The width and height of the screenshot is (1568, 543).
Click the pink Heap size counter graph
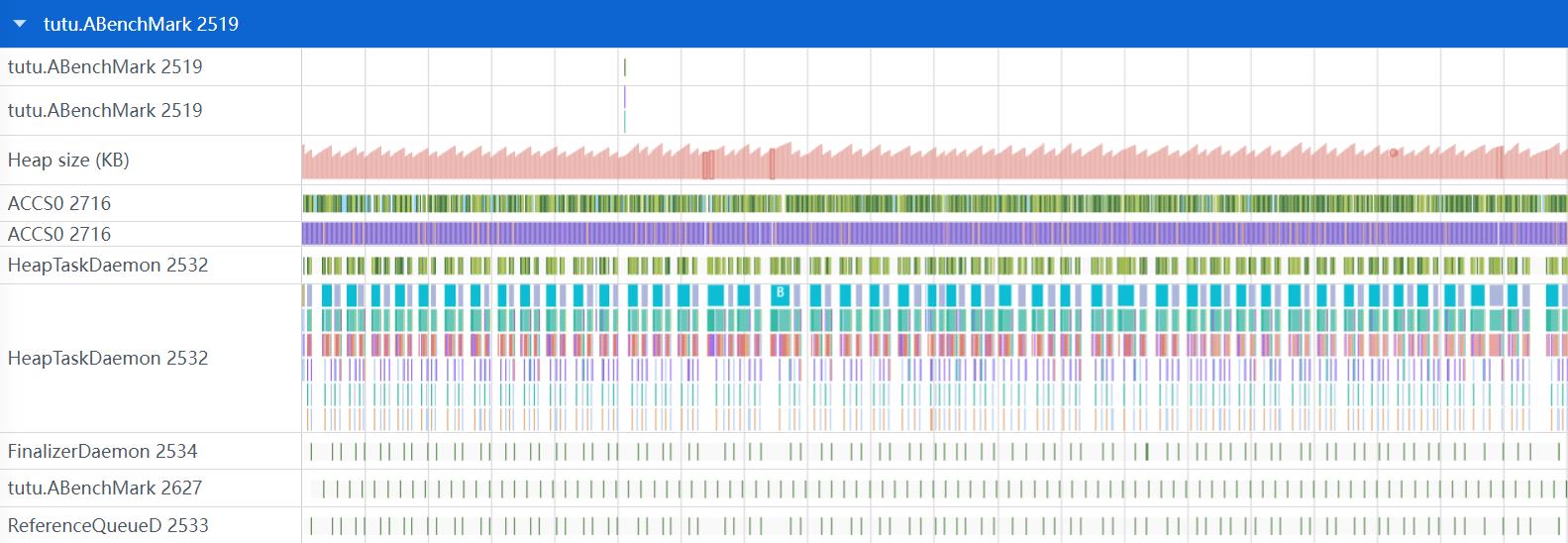pos(931,164)
